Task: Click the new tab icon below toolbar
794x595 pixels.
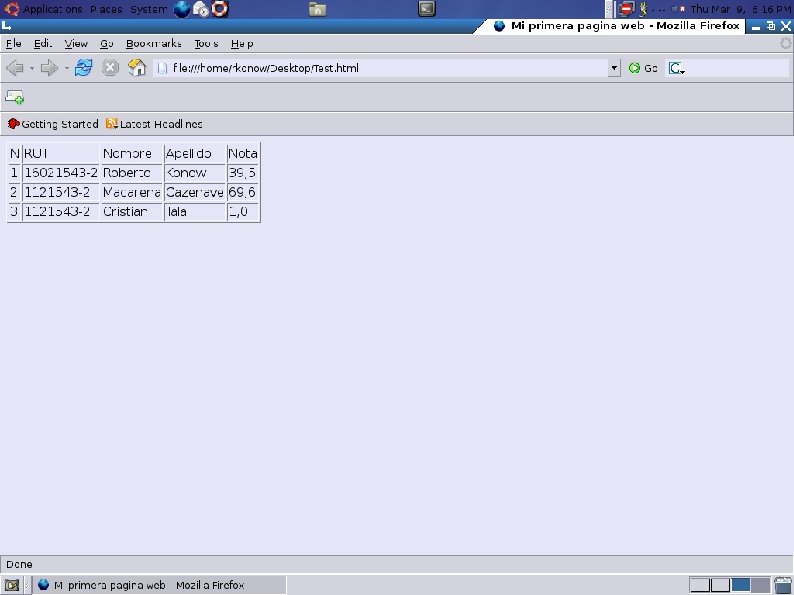Action: tap(15, 97)
